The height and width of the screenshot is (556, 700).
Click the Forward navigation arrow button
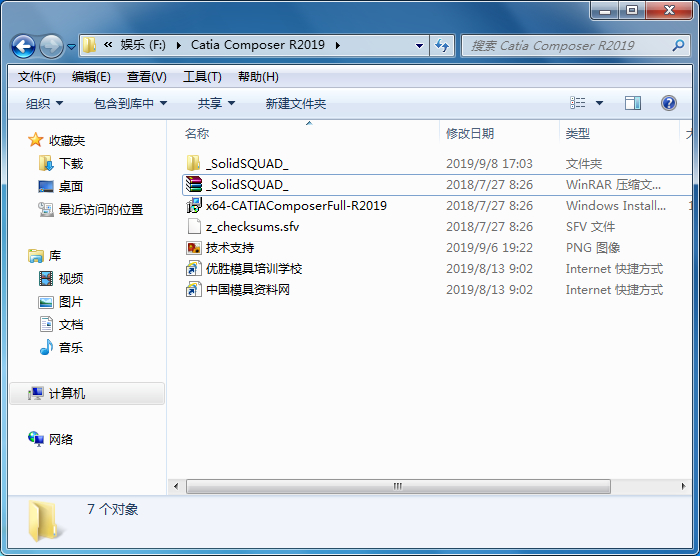coord(51,46)
